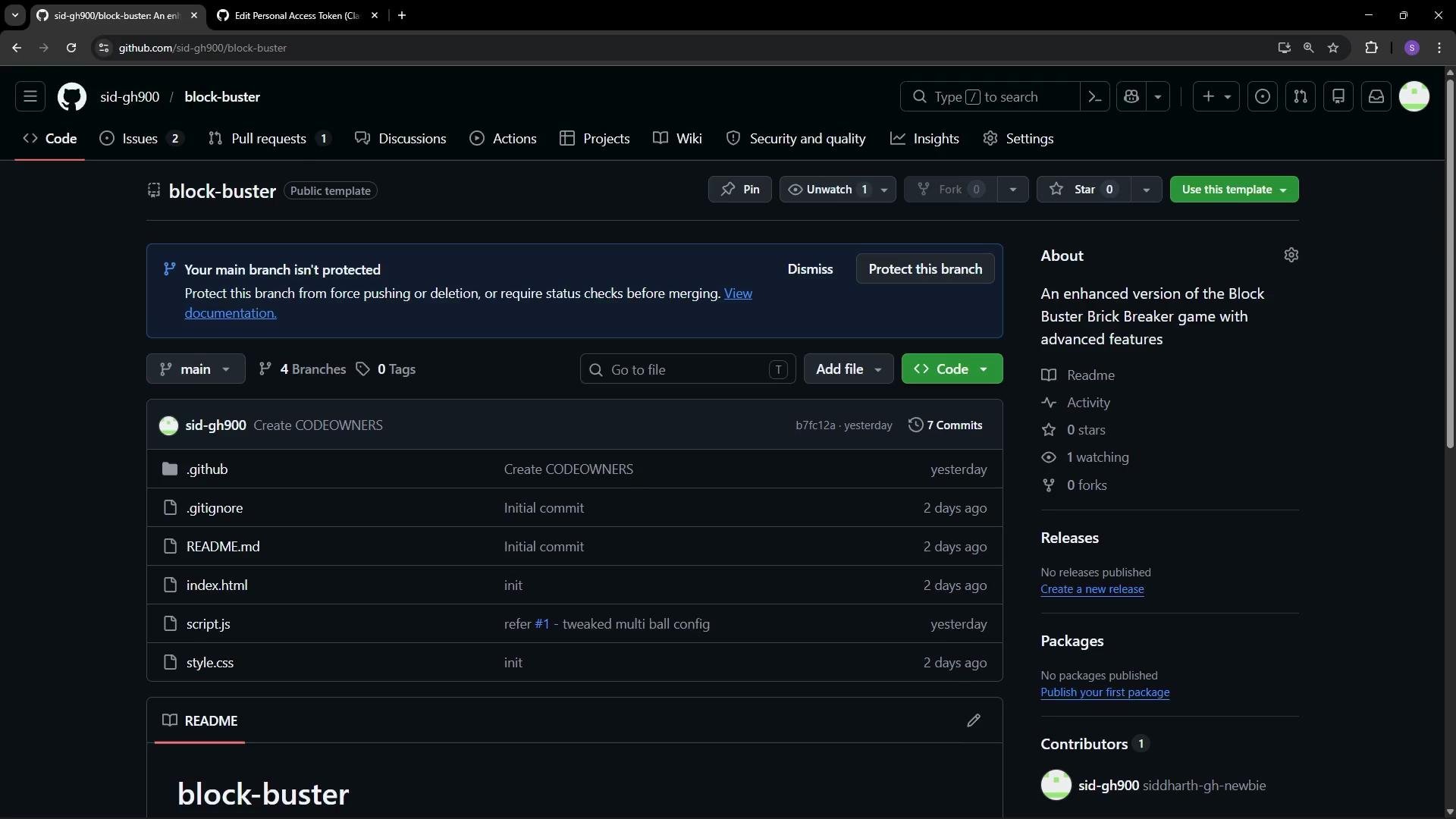Open contributor sid-gh900 profile

pos(1109,786)
